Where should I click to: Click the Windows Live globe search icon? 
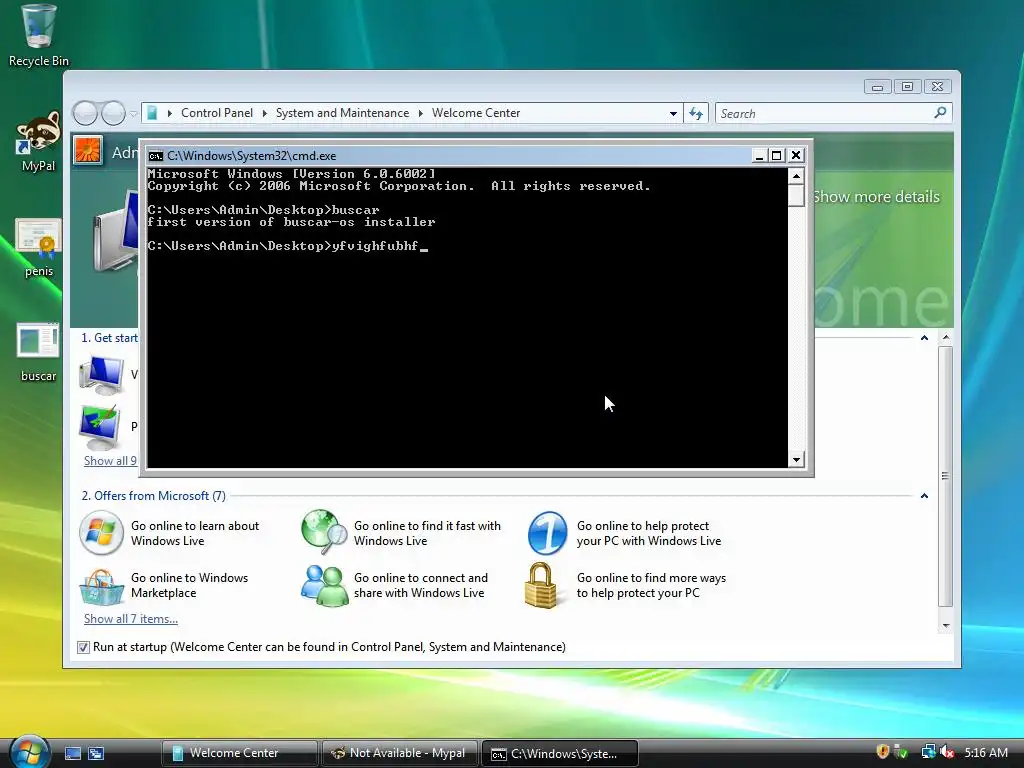[x=324, y=532]
